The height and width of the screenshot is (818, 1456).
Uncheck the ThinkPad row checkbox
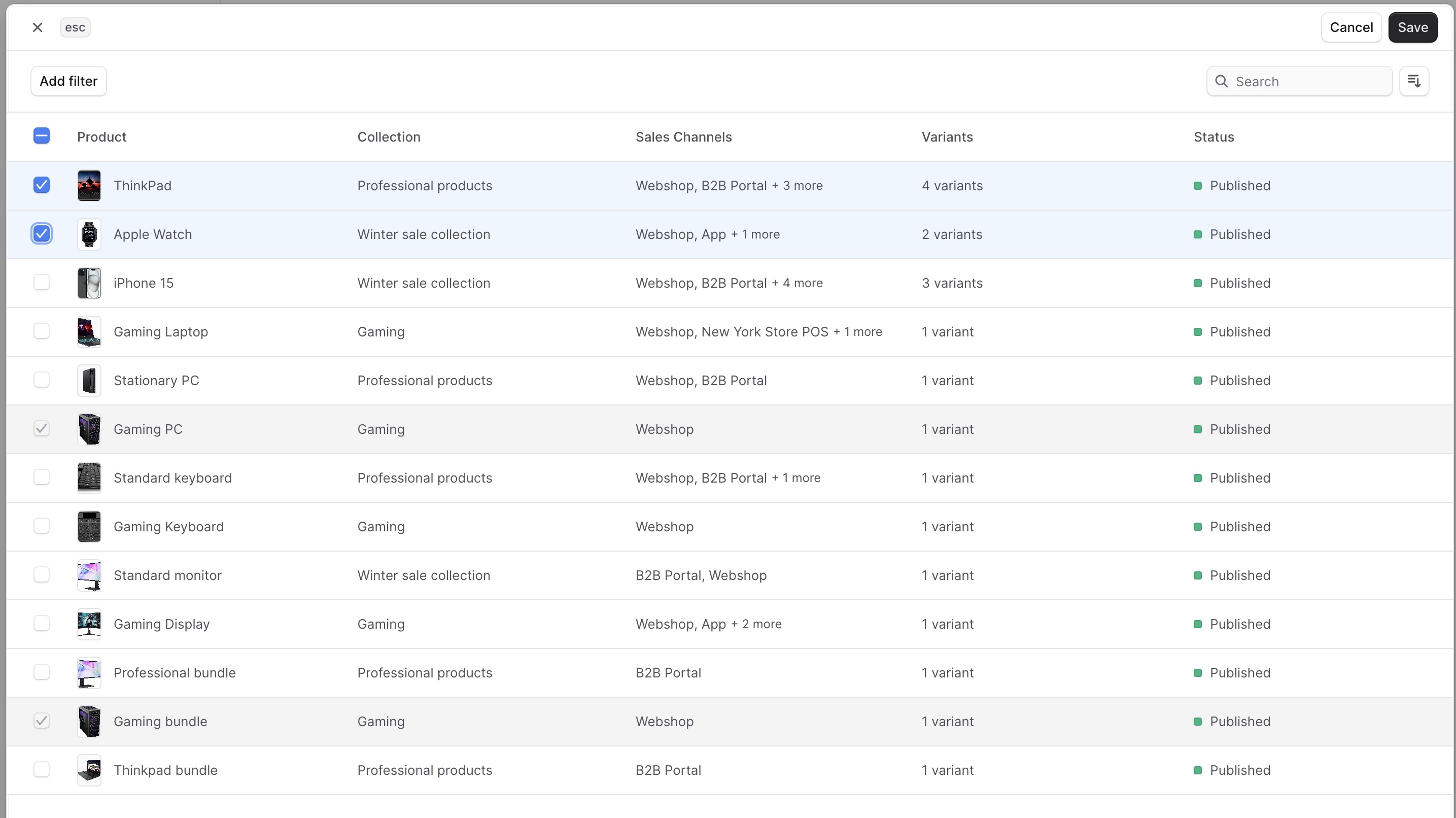(41, 185)
